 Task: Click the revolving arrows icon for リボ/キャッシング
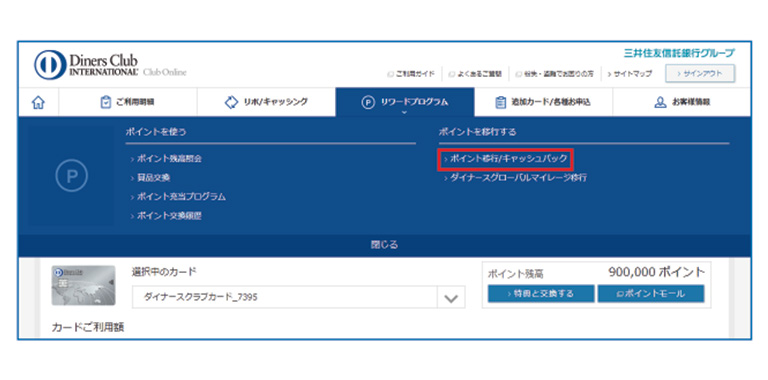click(x=231, y=102)
